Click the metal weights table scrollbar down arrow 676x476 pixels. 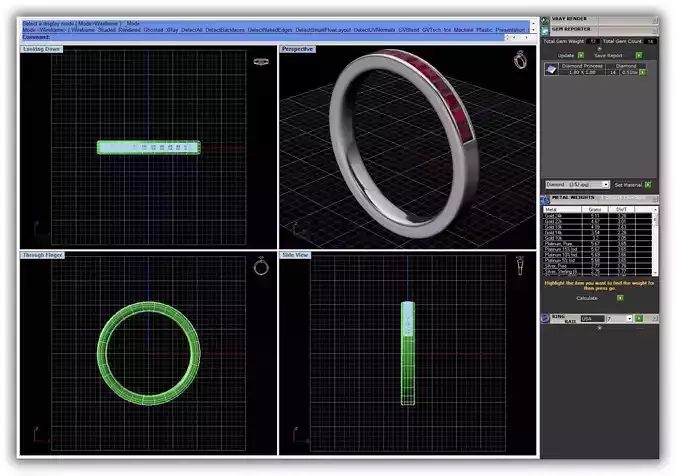pos(655,273)
